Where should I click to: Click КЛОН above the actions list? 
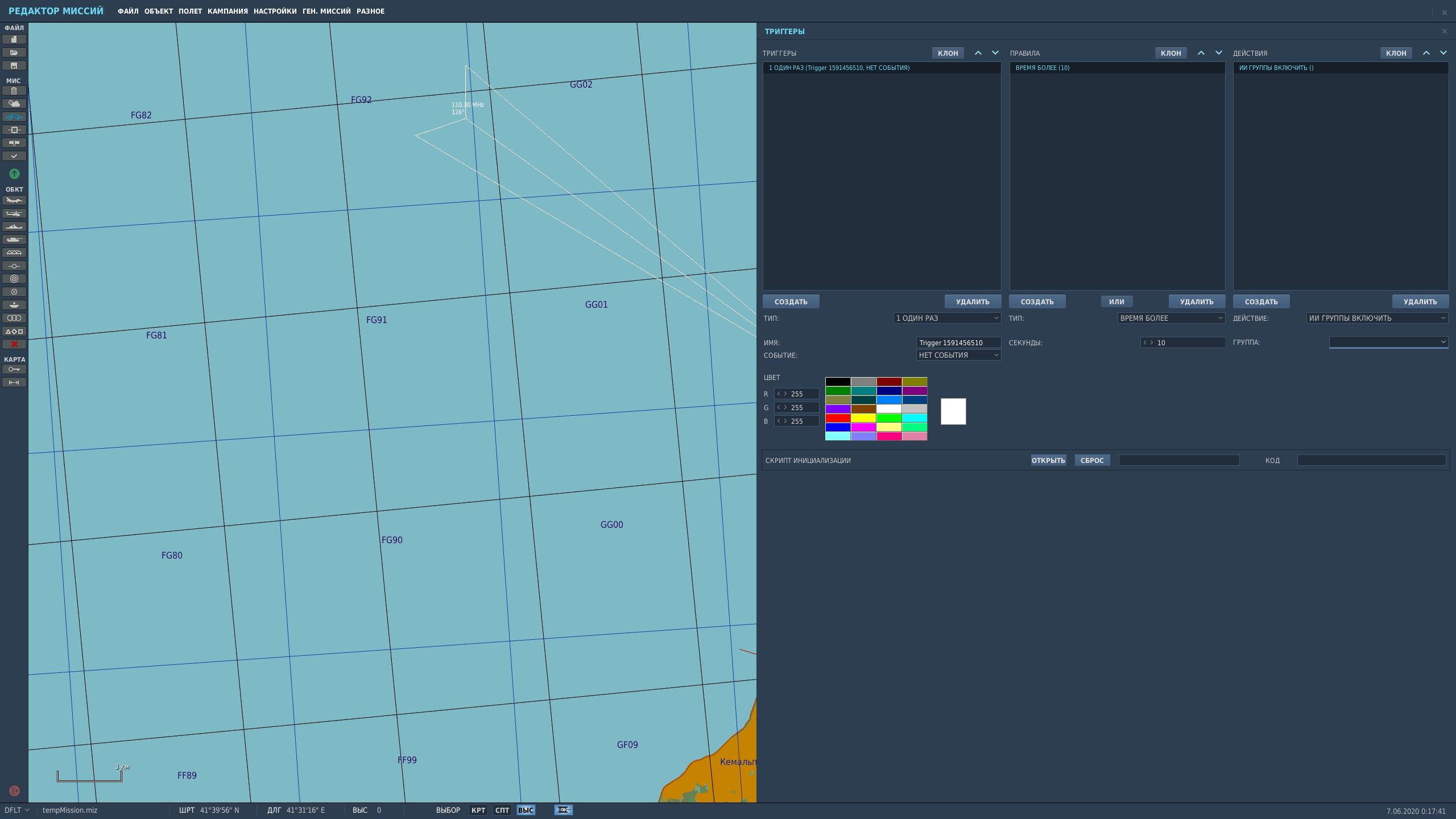pos(1396,53)
